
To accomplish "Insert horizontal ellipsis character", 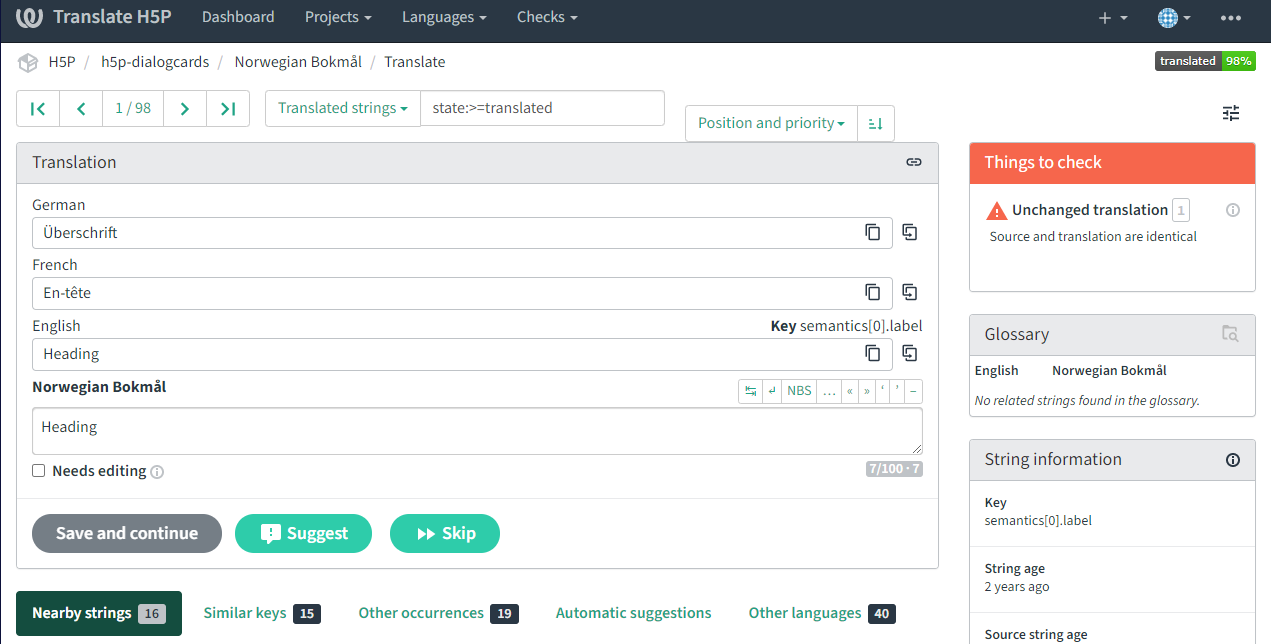I will (x=829, y=391).
